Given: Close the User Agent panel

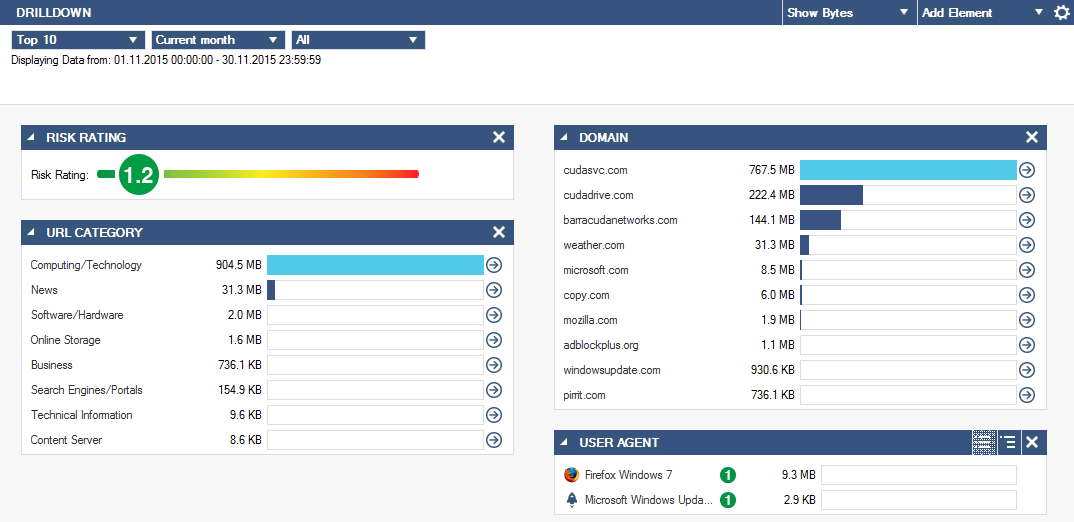Looking at the screenshot, I should click(x=1032, y=443).
